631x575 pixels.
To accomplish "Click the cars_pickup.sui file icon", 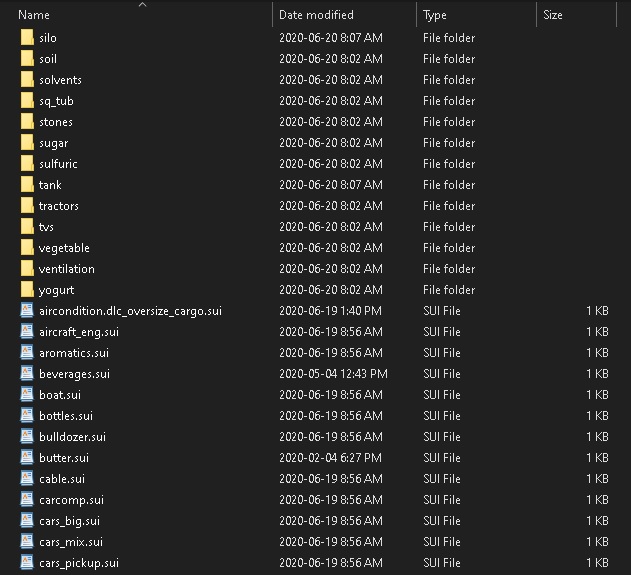I will coord(27,563).
